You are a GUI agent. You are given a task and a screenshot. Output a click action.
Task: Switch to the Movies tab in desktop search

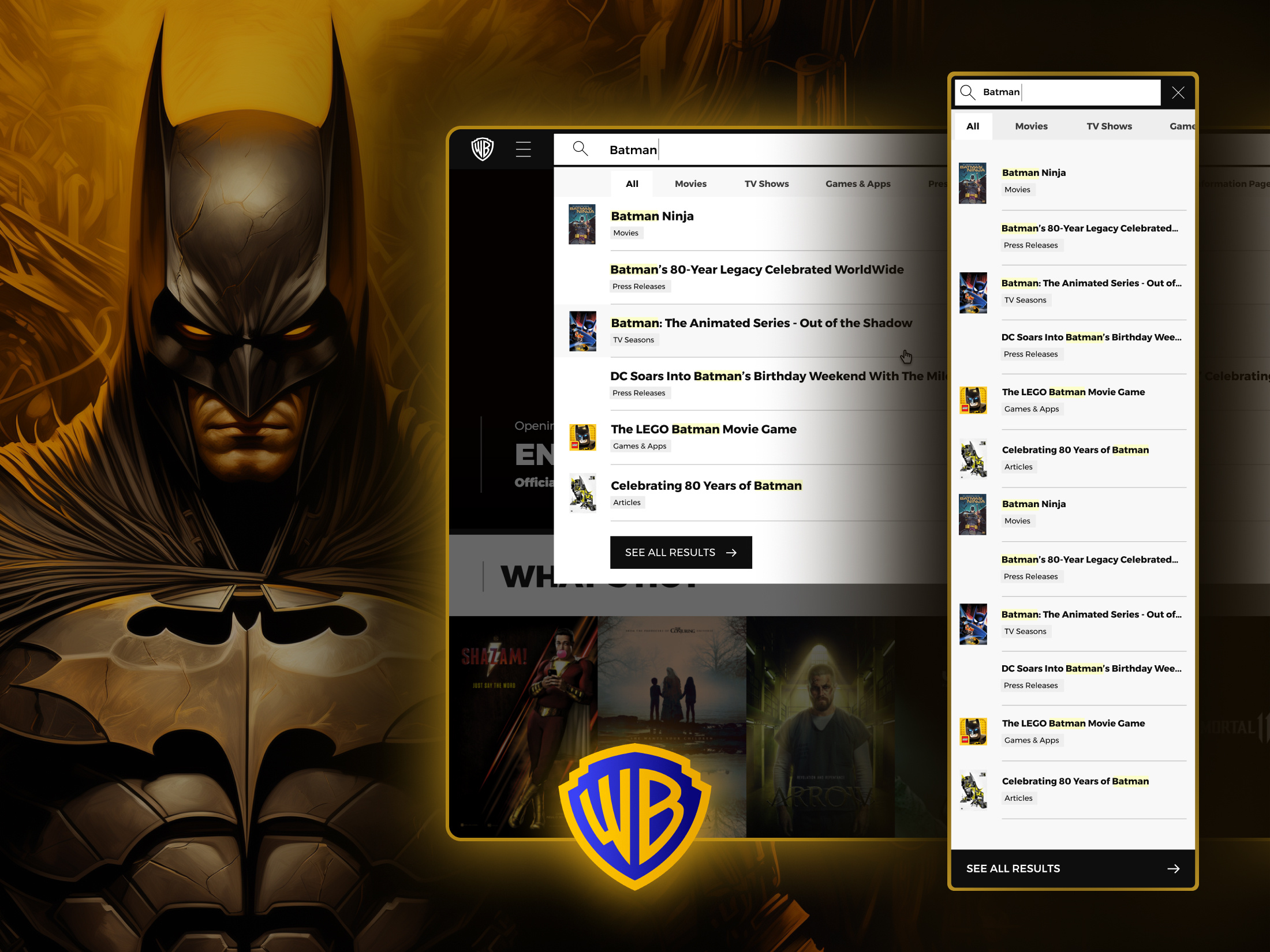click(690, 183)
